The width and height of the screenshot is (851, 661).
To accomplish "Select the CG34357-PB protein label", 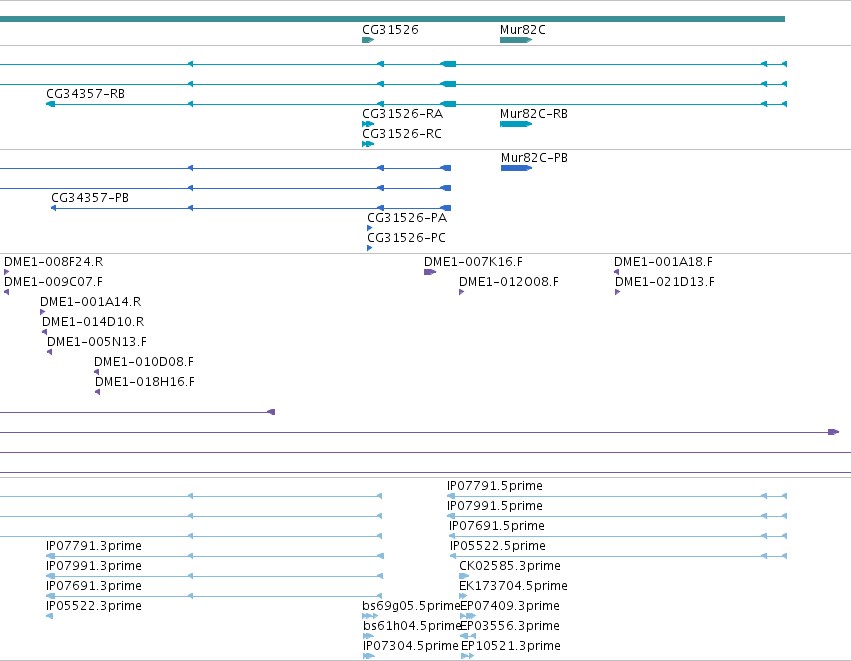I will (x=90, y=198).
